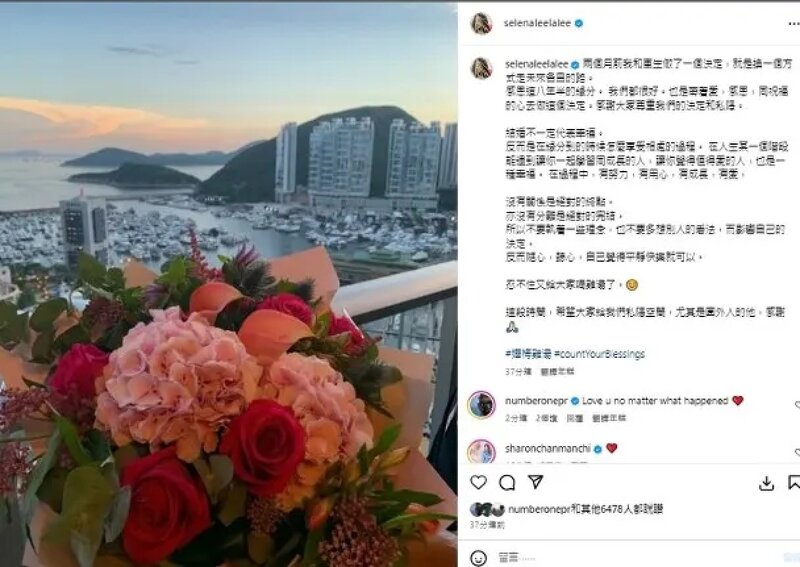Open selenaleelalee username in the caption
The image size is (800, 567).
click(x=536, y=64)
